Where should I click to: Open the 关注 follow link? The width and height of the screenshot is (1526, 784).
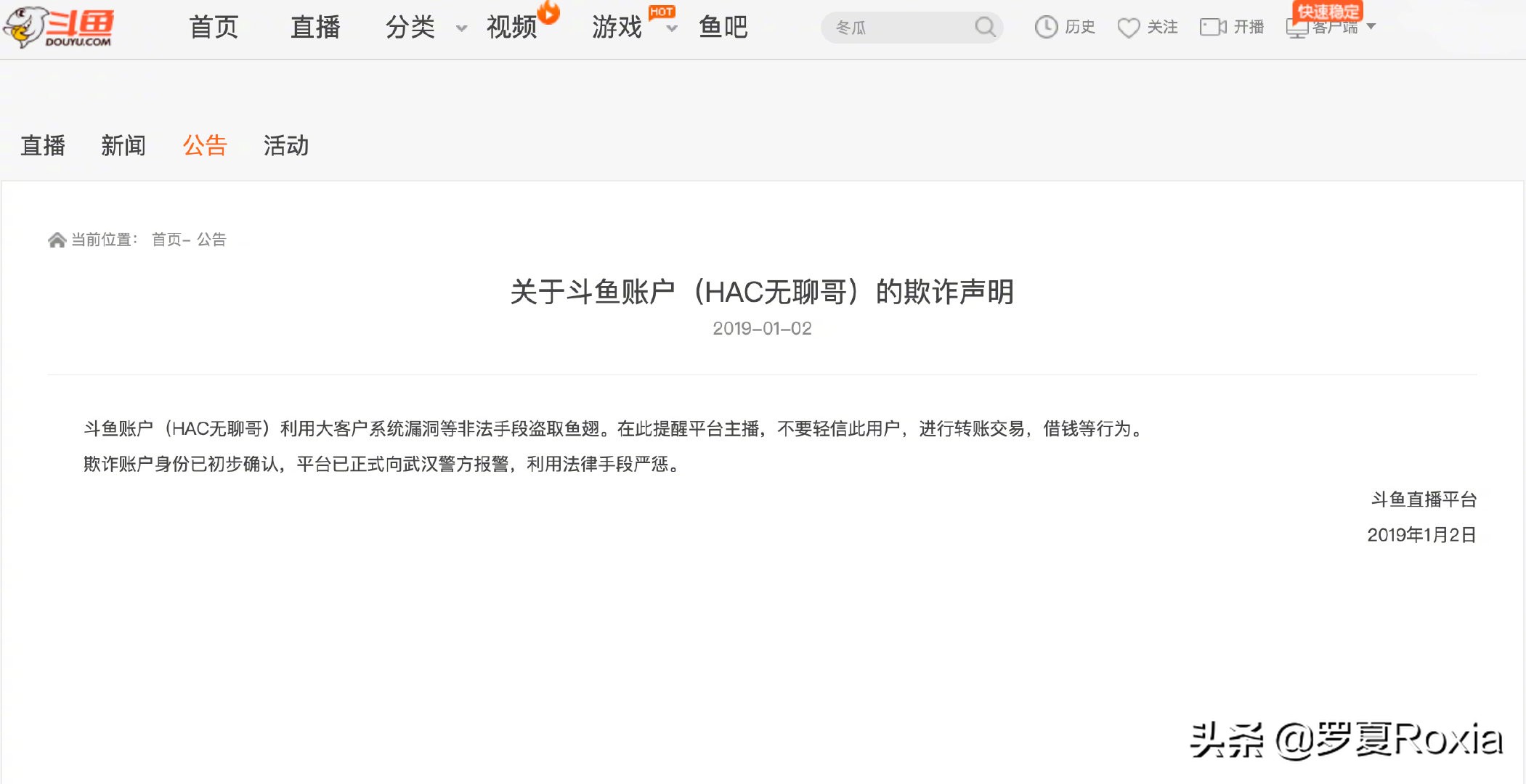tap(1163, 28)
